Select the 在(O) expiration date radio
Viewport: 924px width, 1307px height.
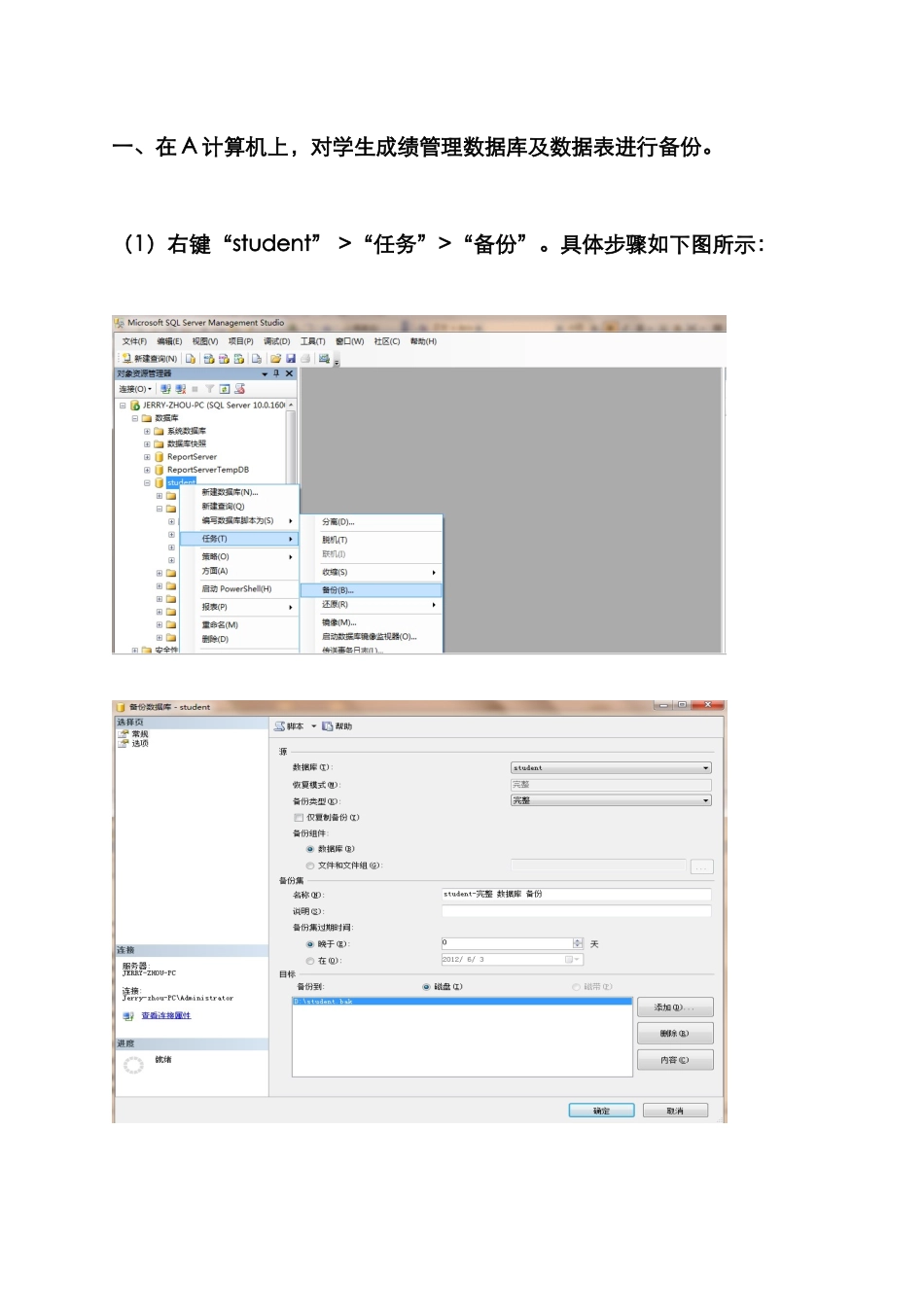(x=310, y=961)
